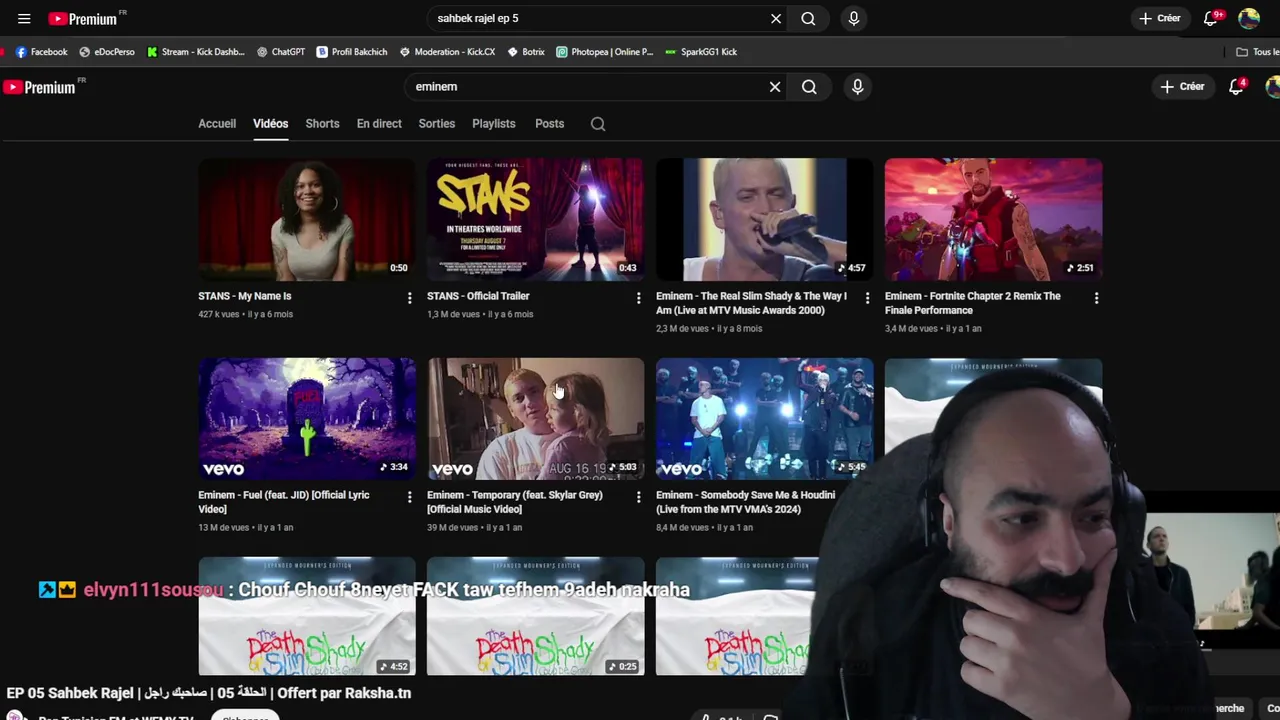Clear the 'eminem' search text

(x=775, y=87)
